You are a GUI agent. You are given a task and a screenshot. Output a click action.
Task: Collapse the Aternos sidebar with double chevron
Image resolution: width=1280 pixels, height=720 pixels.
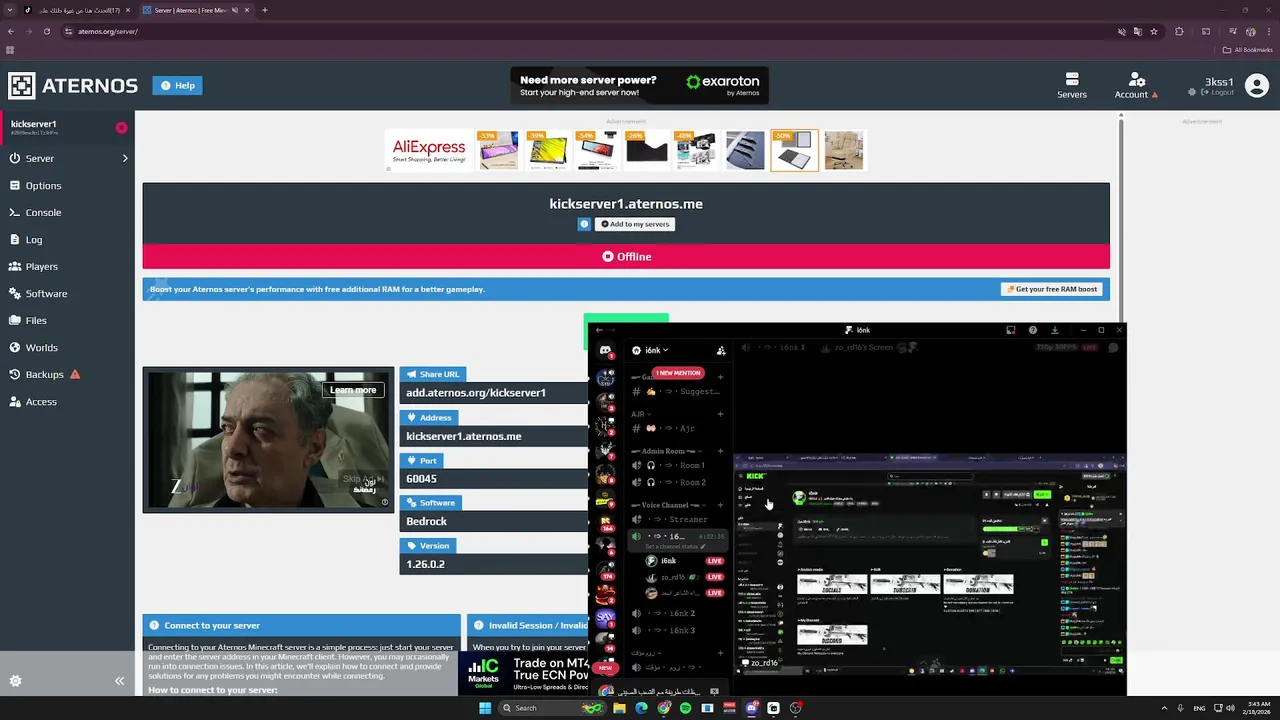(x=119, y=681)
